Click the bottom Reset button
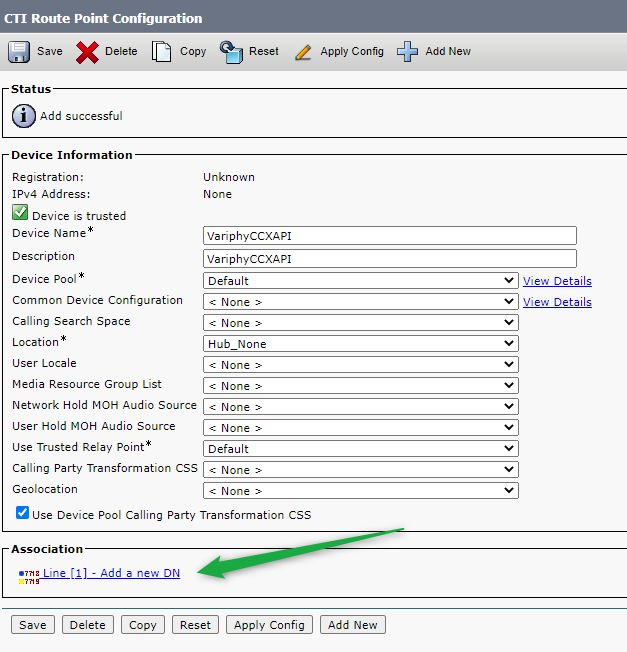Viewport: 627px width, 652px height. 195,625
